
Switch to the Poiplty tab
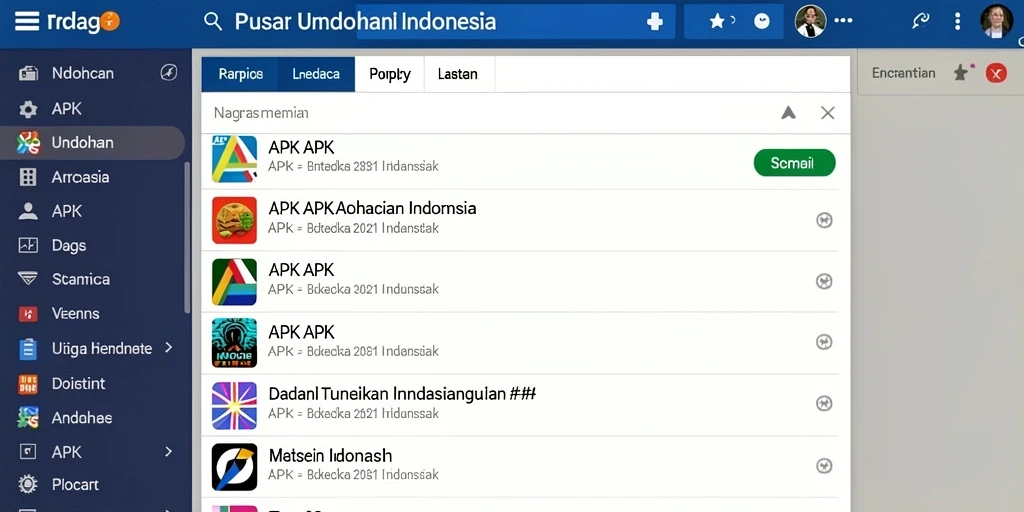390,74
